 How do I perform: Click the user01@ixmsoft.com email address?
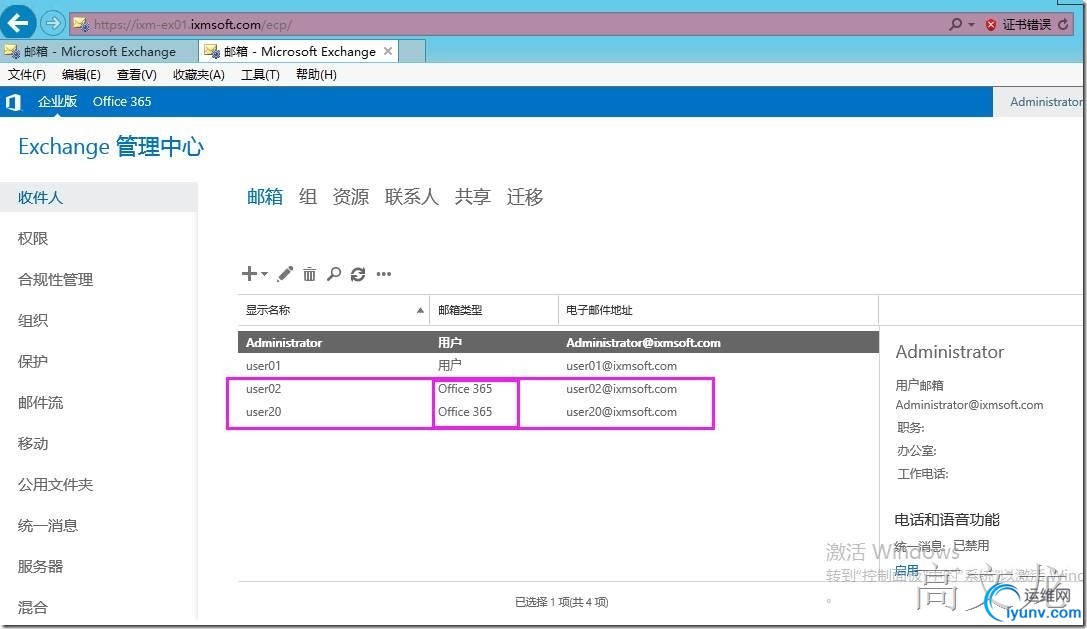[621, 365]
